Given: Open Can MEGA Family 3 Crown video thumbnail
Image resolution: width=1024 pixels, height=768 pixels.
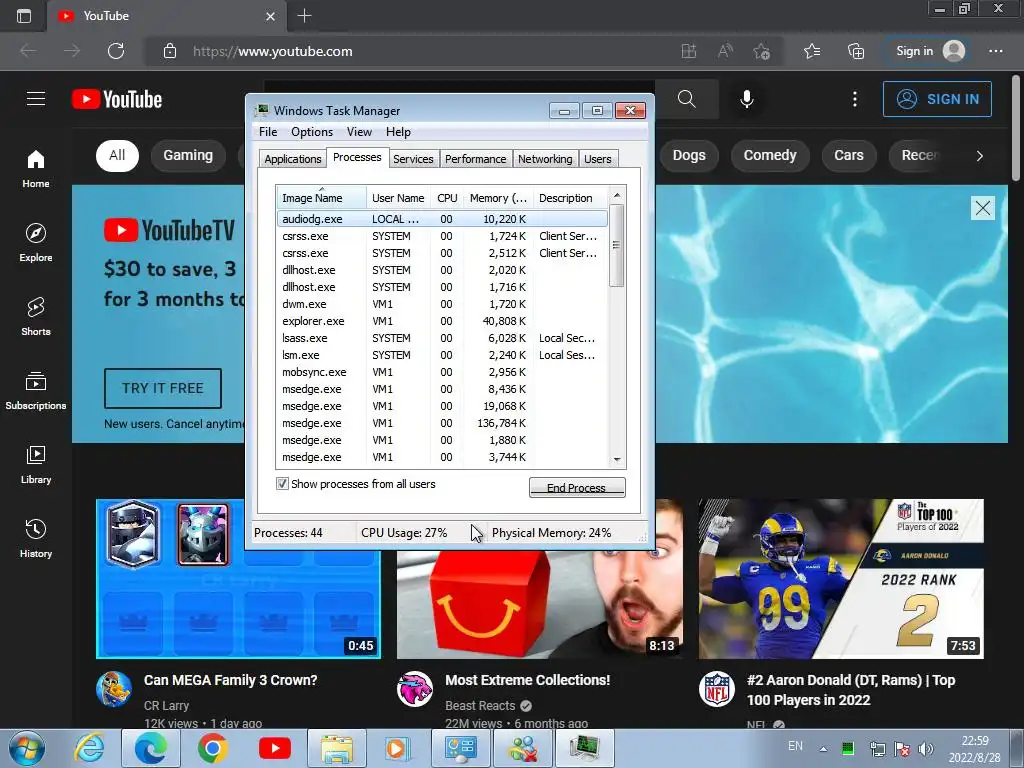Looking at the screenshot, I should coord(238,579).
